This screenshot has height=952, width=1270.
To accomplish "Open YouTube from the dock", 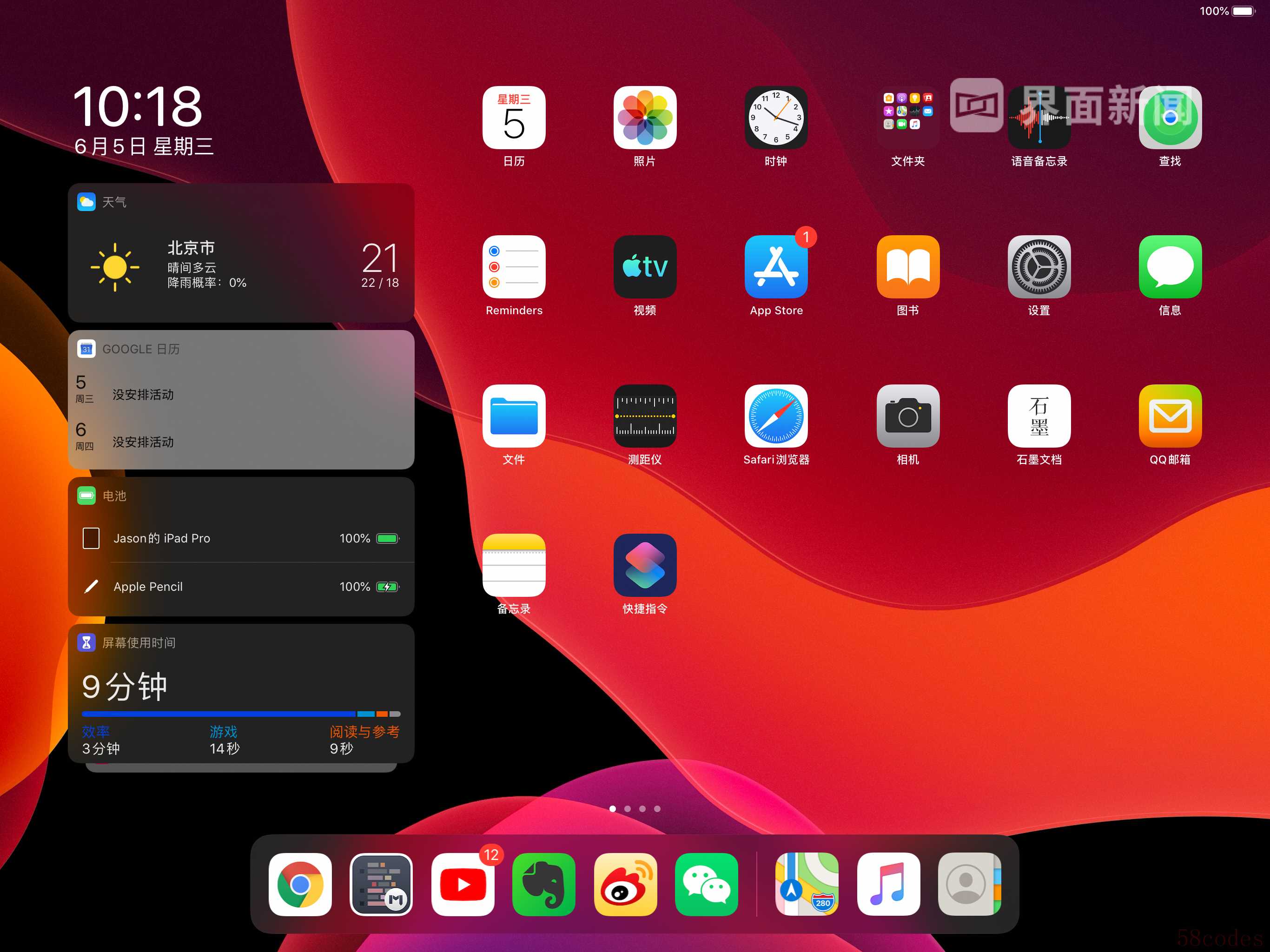I will tap(463, 884).
